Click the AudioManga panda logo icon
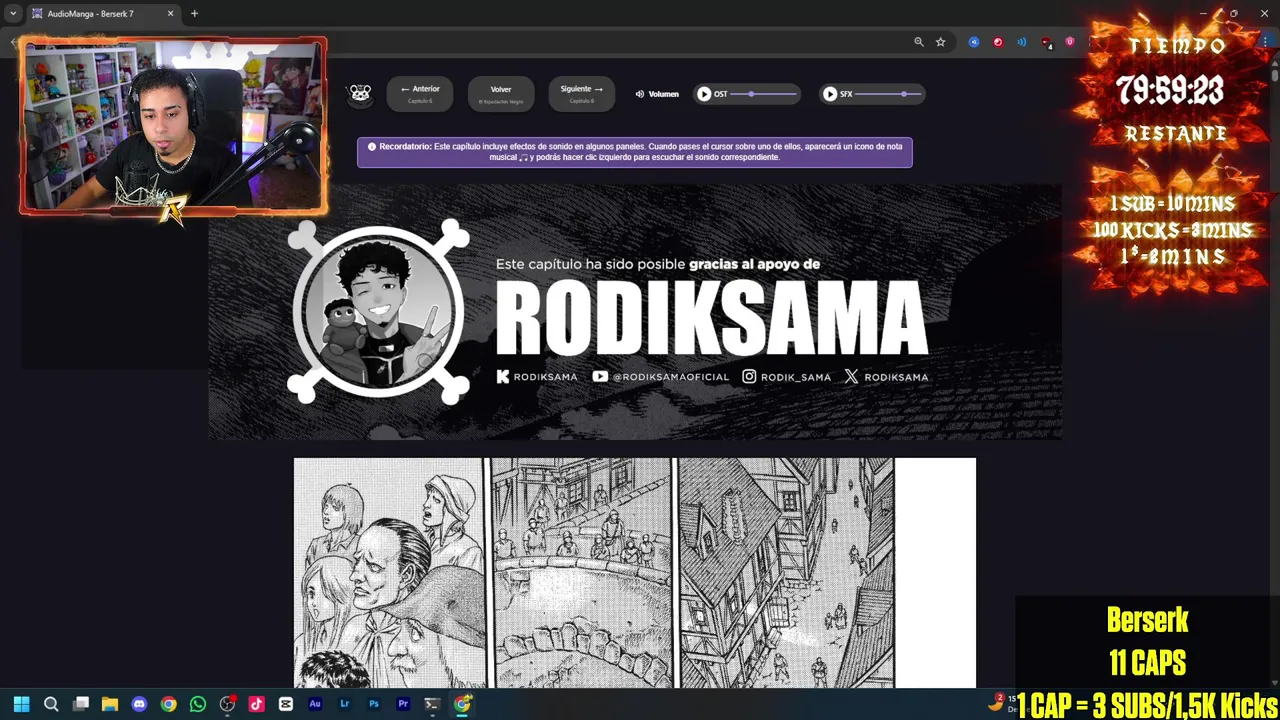The image size is (1280, 720). (x=359, y=94)
